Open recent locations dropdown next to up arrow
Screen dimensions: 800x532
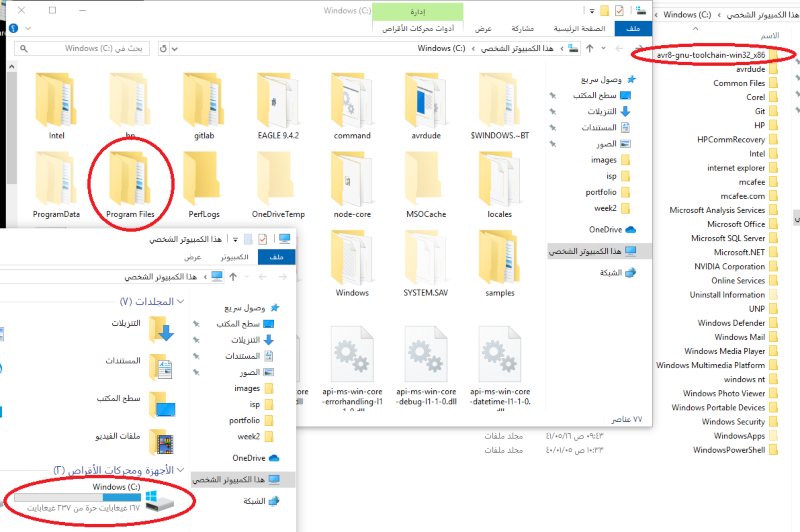point(604,48)
